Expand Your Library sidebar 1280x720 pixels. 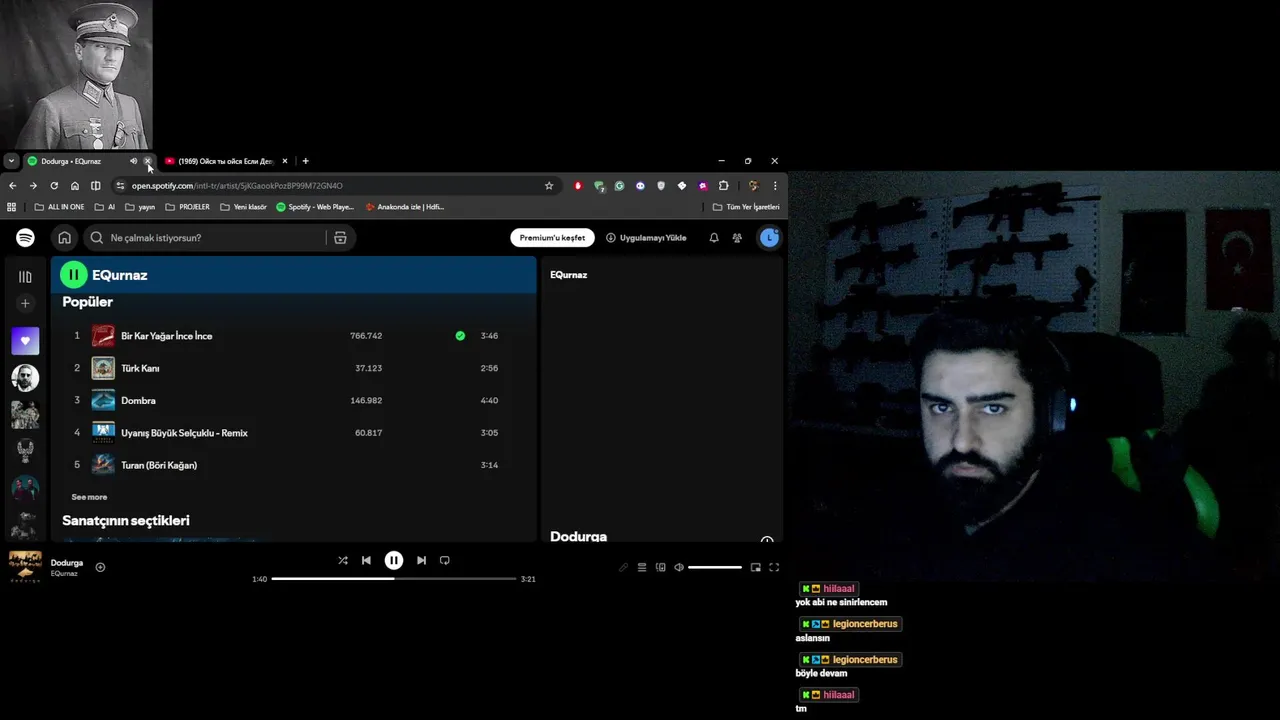coord(25,276)
